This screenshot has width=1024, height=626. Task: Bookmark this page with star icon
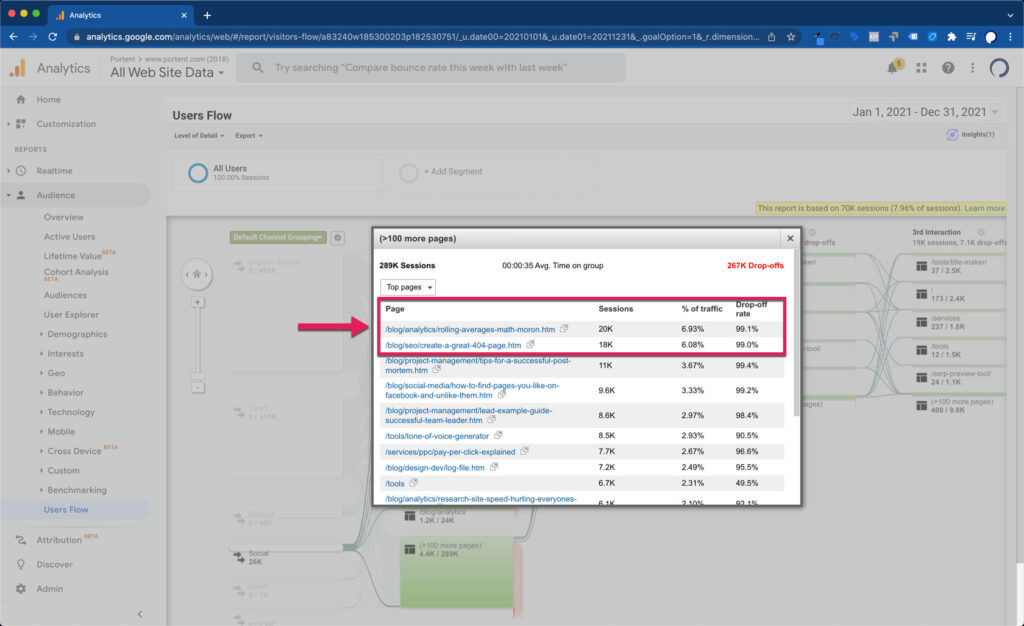791,37
